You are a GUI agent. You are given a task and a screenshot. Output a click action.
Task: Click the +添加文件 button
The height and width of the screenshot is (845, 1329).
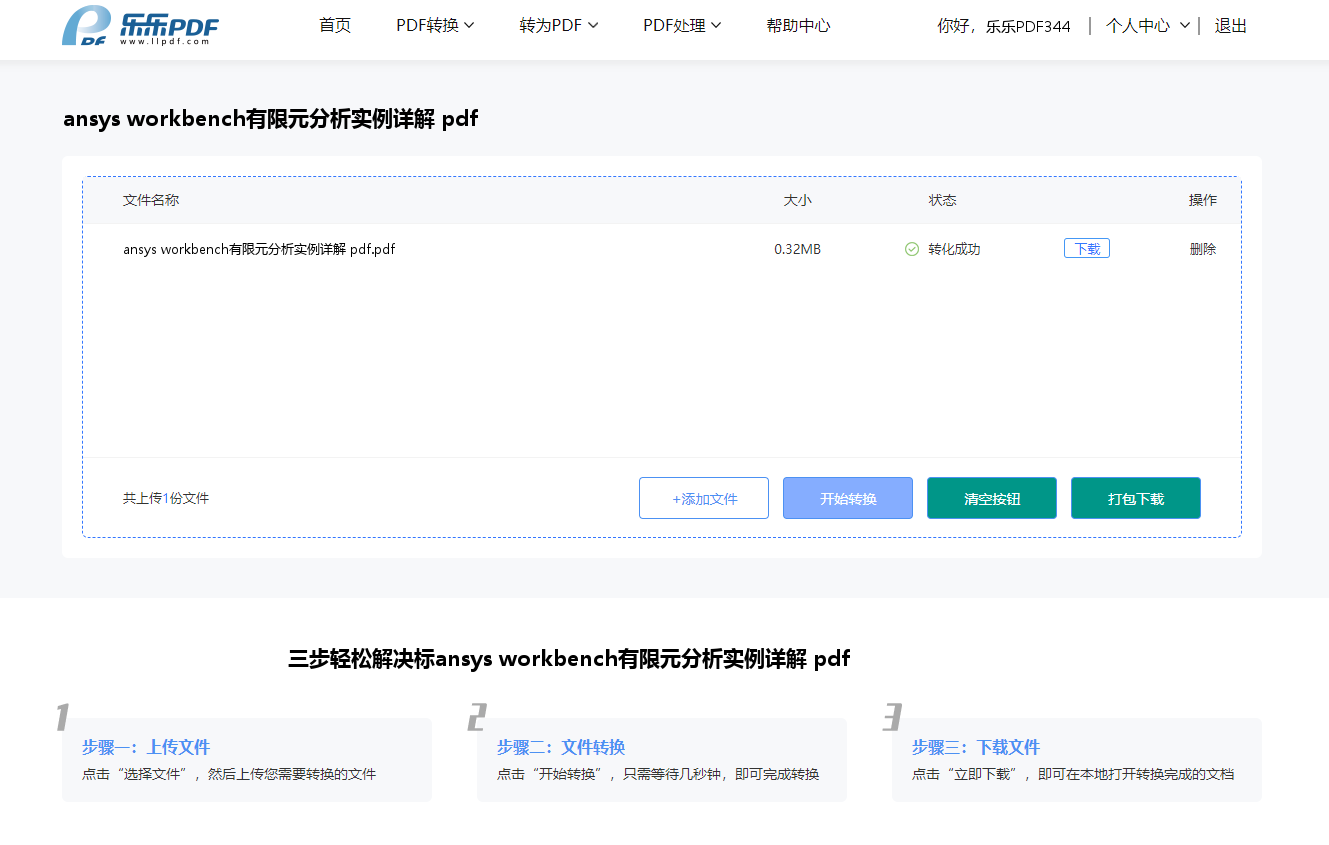coord(704,498)
